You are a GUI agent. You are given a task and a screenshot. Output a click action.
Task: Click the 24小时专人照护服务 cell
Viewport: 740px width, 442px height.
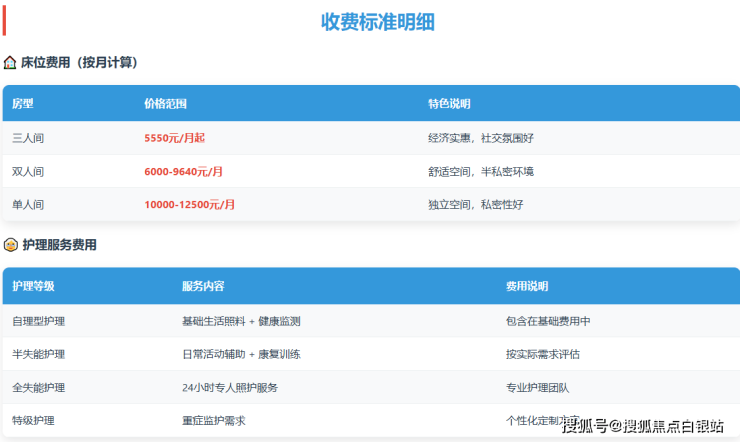tap(230, 387)
